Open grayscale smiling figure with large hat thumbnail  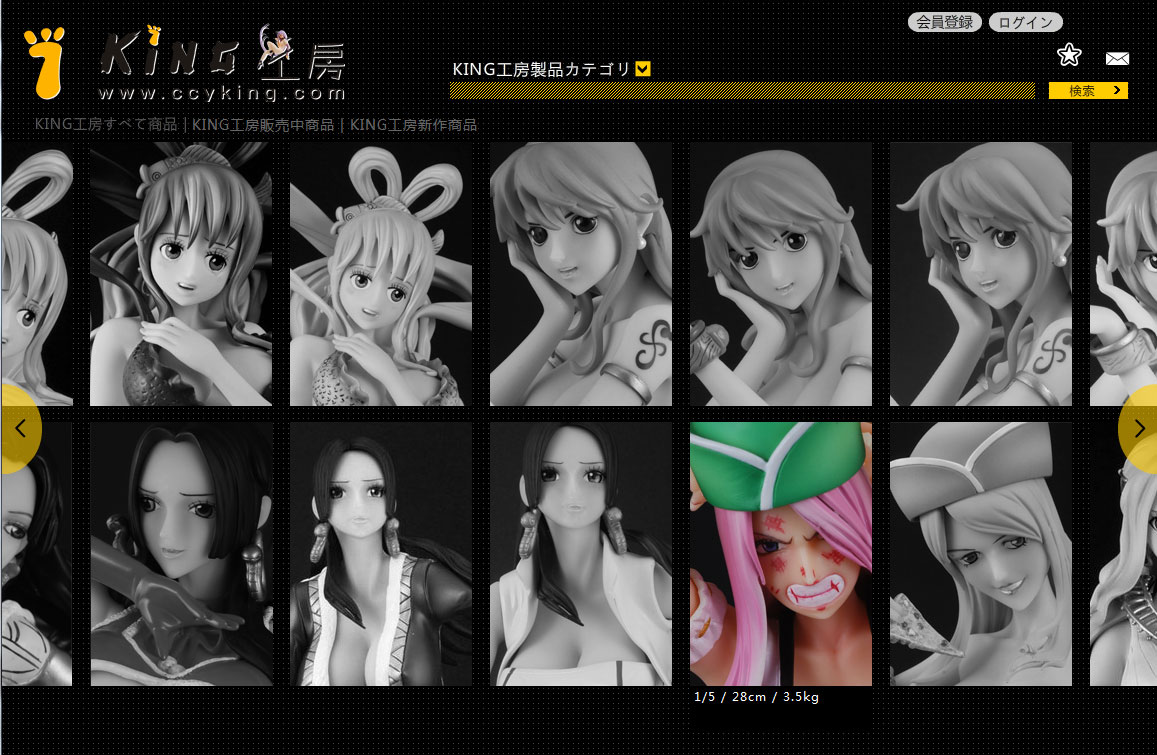981,554
